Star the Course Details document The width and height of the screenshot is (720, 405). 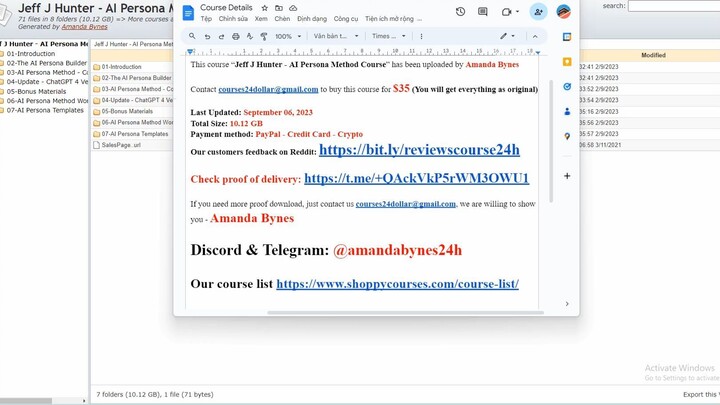pyautogui.click(x=264, y=8)
